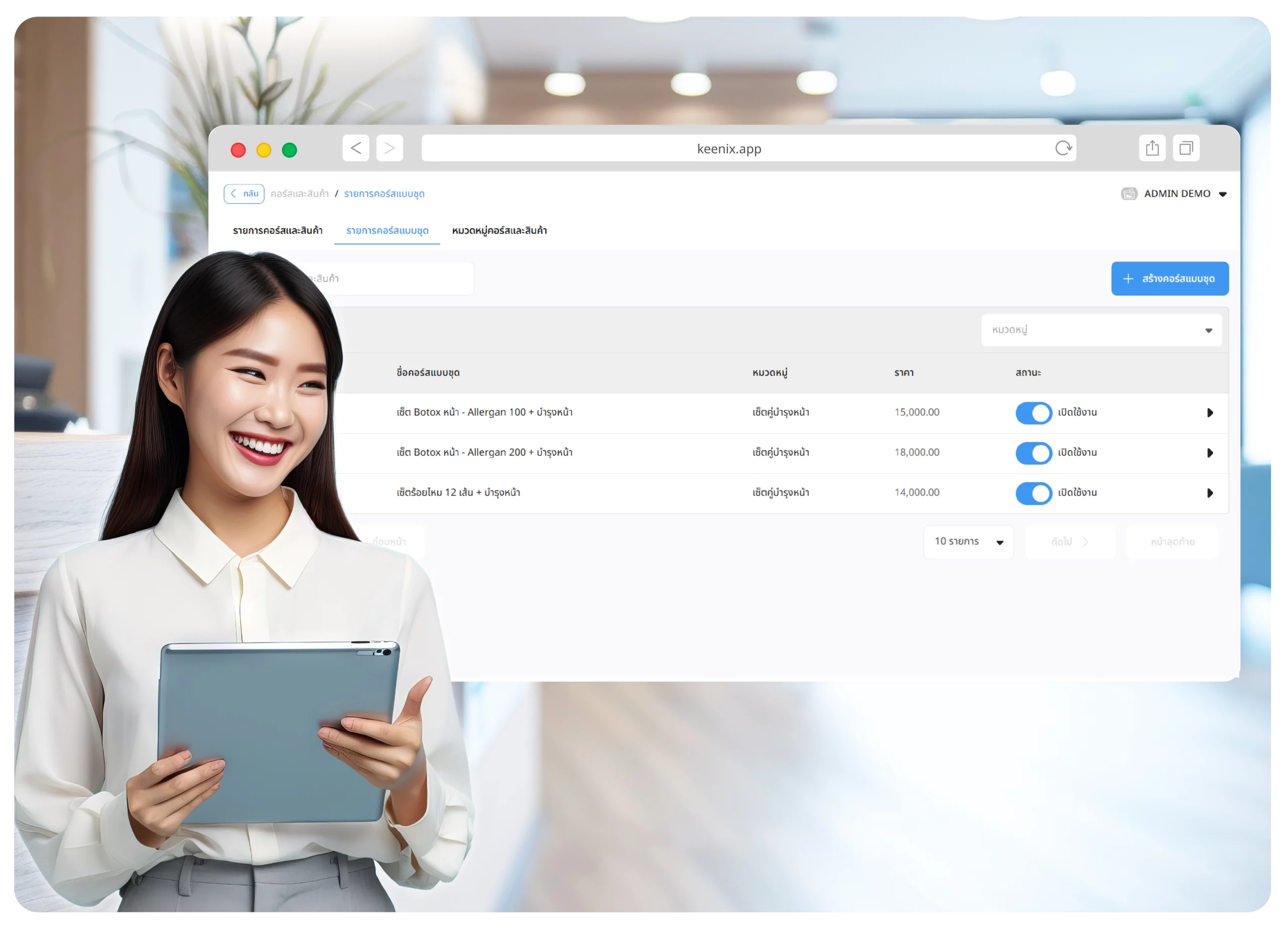Click the คอร์สและสินค้า breadcrumb link
The width and height of the screenshot is (1288, 931).
pos(299,194)
